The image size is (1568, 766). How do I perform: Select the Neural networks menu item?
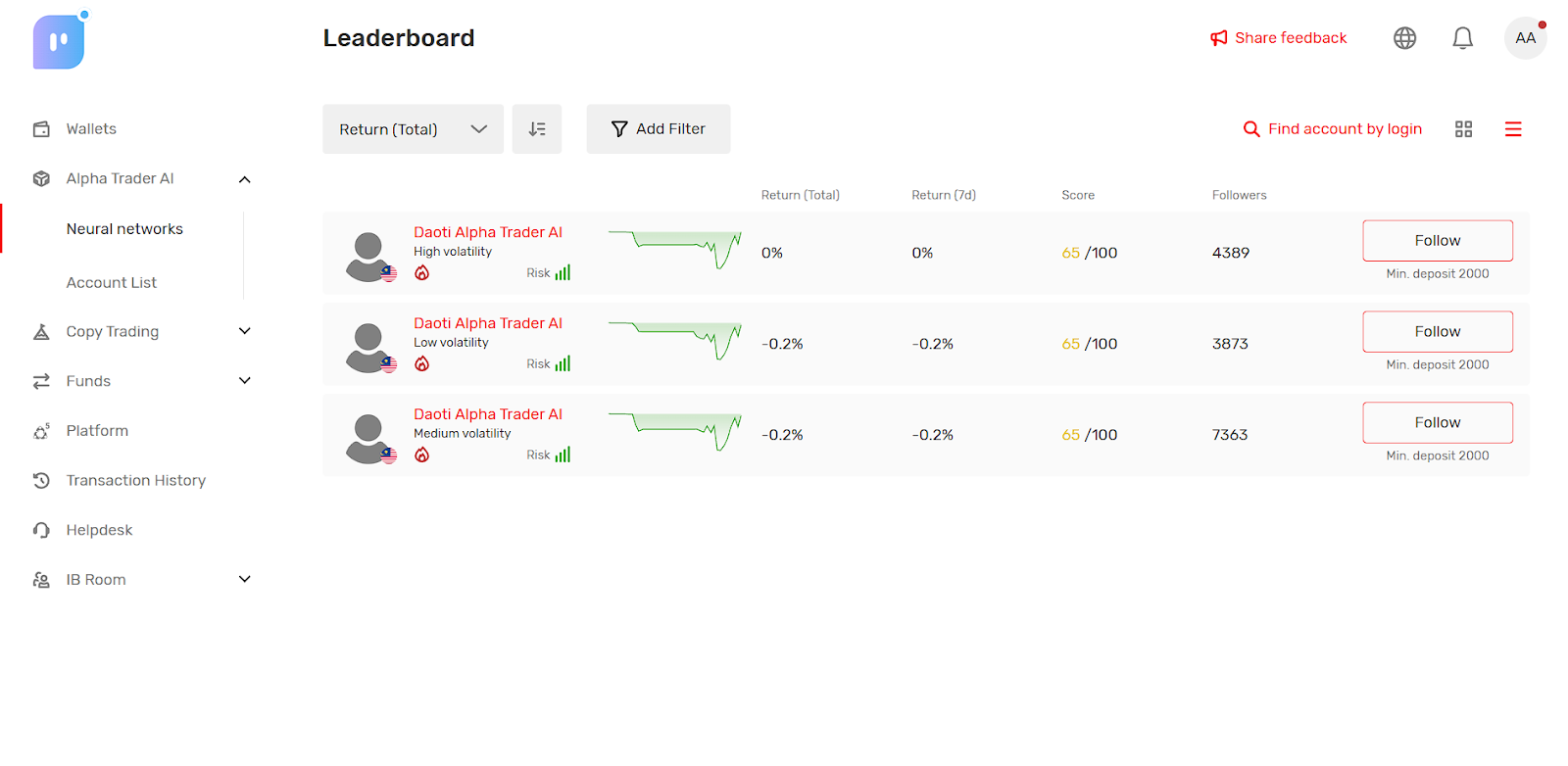tap(124, 229)
